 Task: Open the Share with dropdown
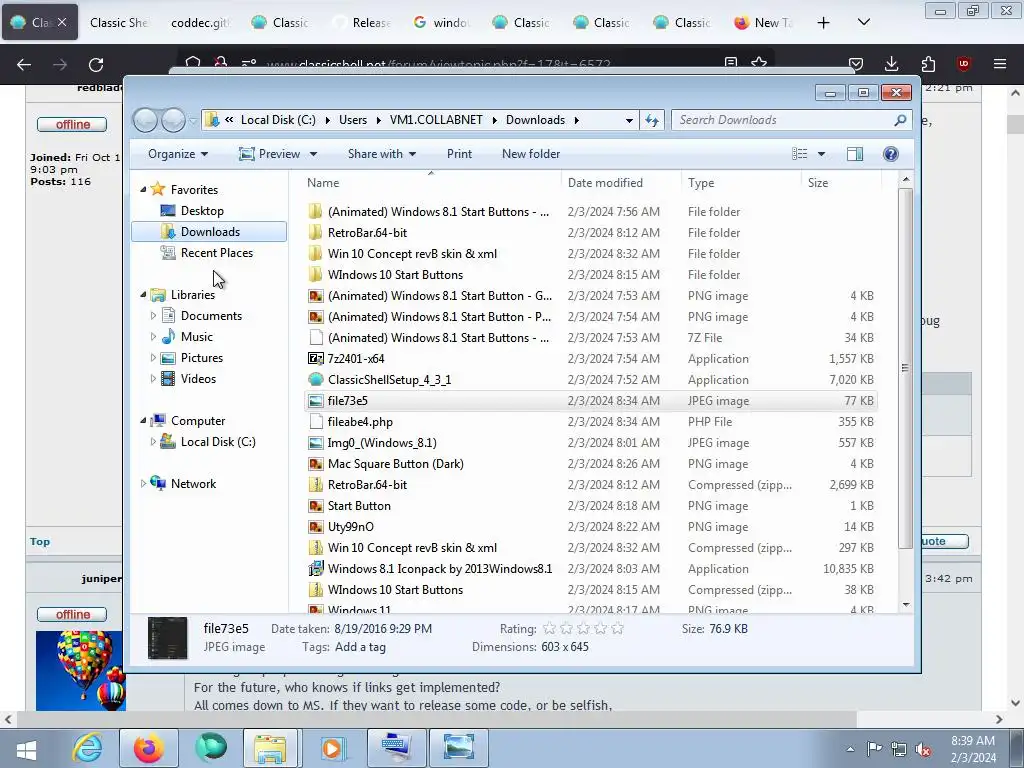(382, 154)
